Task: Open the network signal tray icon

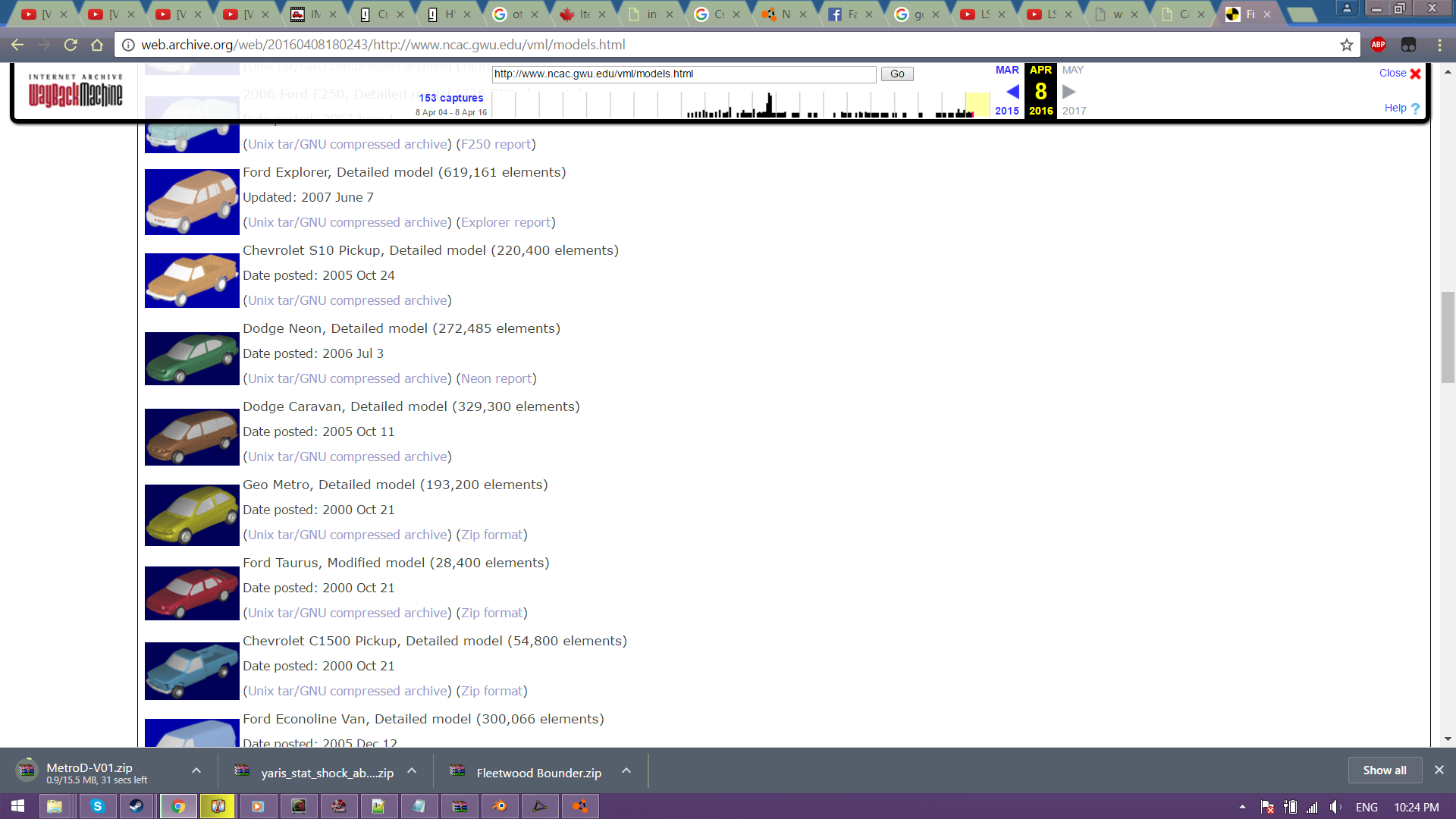Action: [1312, 807]
